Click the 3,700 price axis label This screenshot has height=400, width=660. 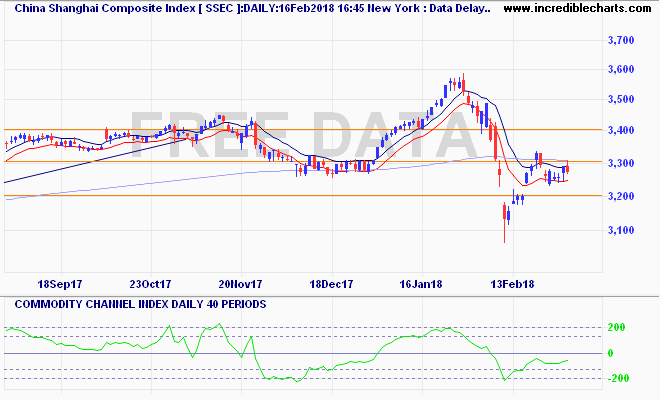621,40
